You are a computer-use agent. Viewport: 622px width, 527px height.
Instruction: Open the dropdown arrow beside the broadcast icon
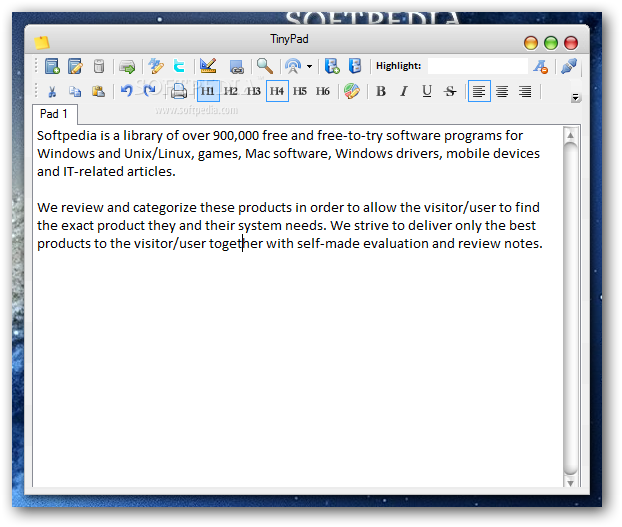(x=309, y=67)
